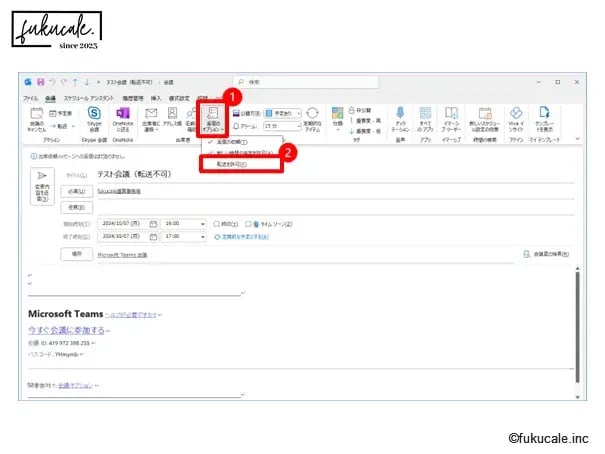Open Viva Insights add-in

[516, 115]
